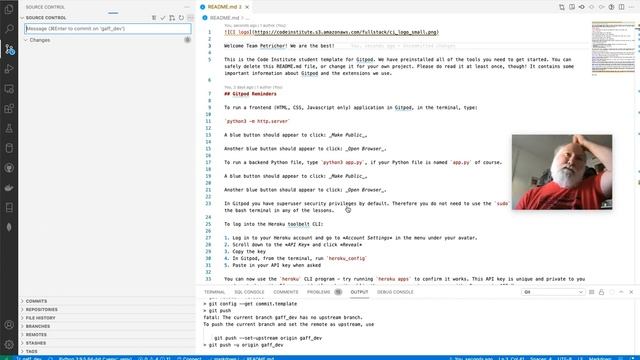
Task: Open the Search view in activity bar
Action: [x=9, y=29]
